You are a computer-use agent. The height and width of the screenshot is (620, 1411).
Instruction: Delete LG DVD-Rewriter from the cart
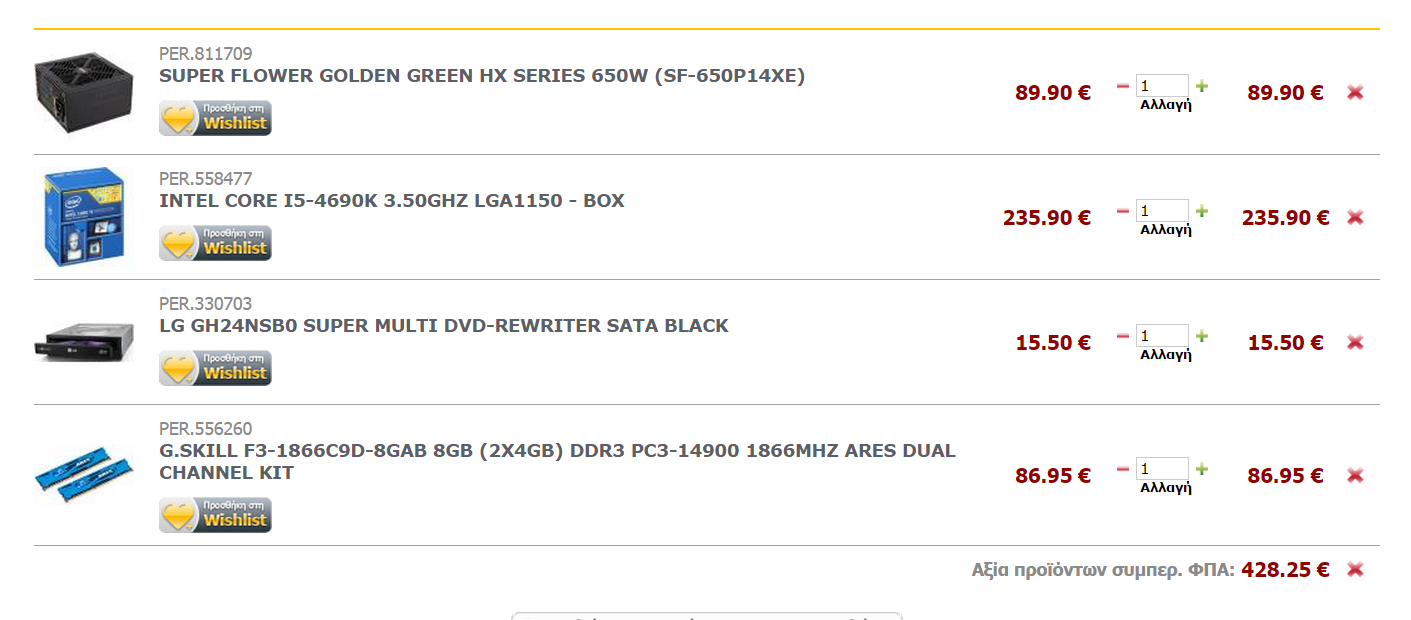[x=1355, y=342]
